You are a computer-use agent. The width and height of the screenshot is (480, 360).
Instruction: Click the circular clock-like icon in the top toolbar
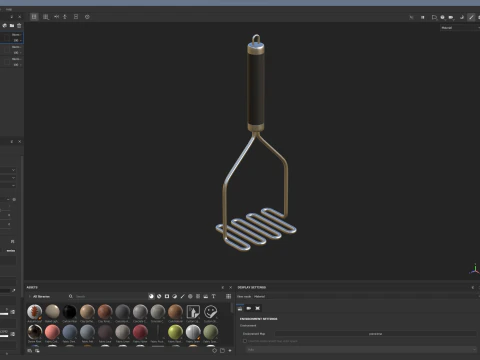87,17
